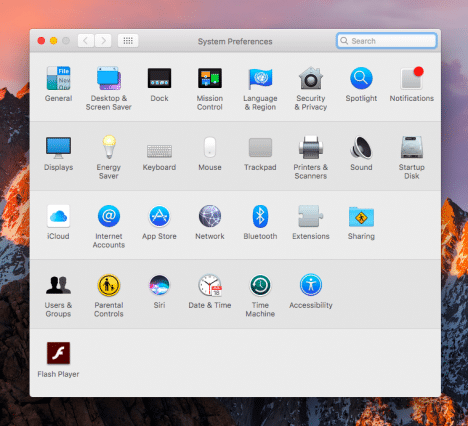Focus the Search field

[x=387, y=41]
